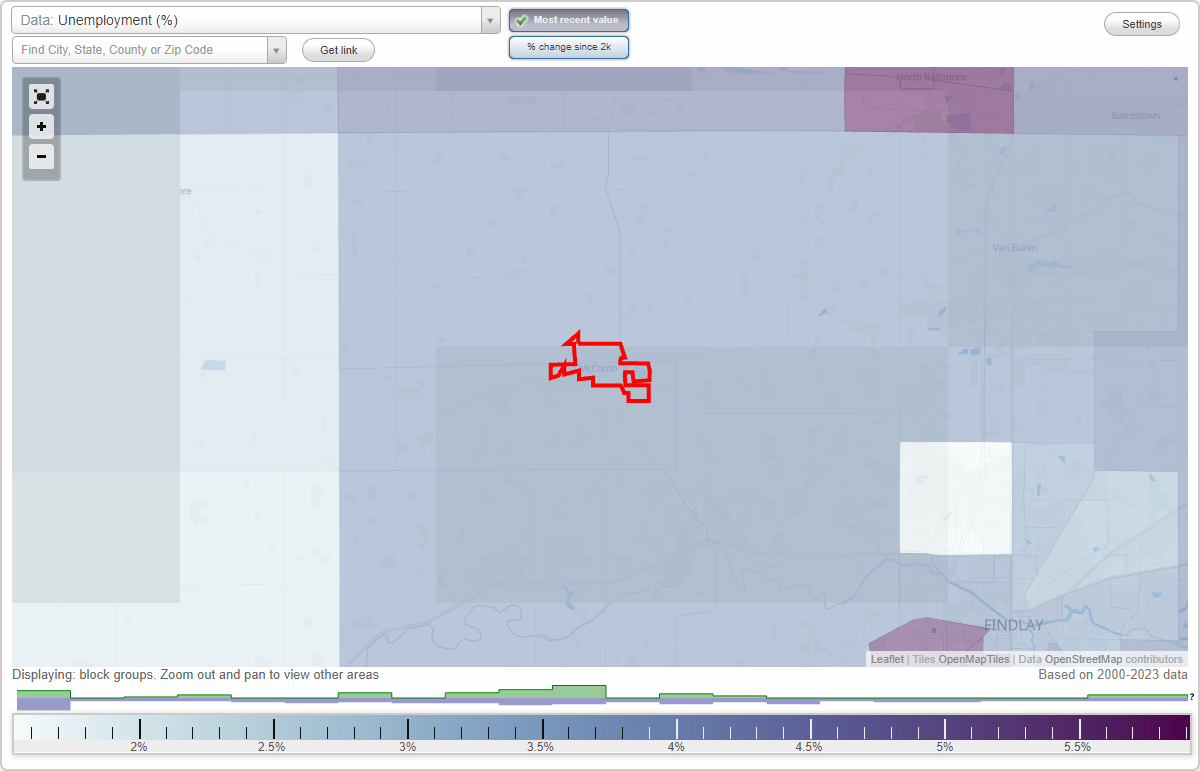The image size is (1200, 771).
Task: Open the Leaflet attribution link
Action: click(887, 660)
